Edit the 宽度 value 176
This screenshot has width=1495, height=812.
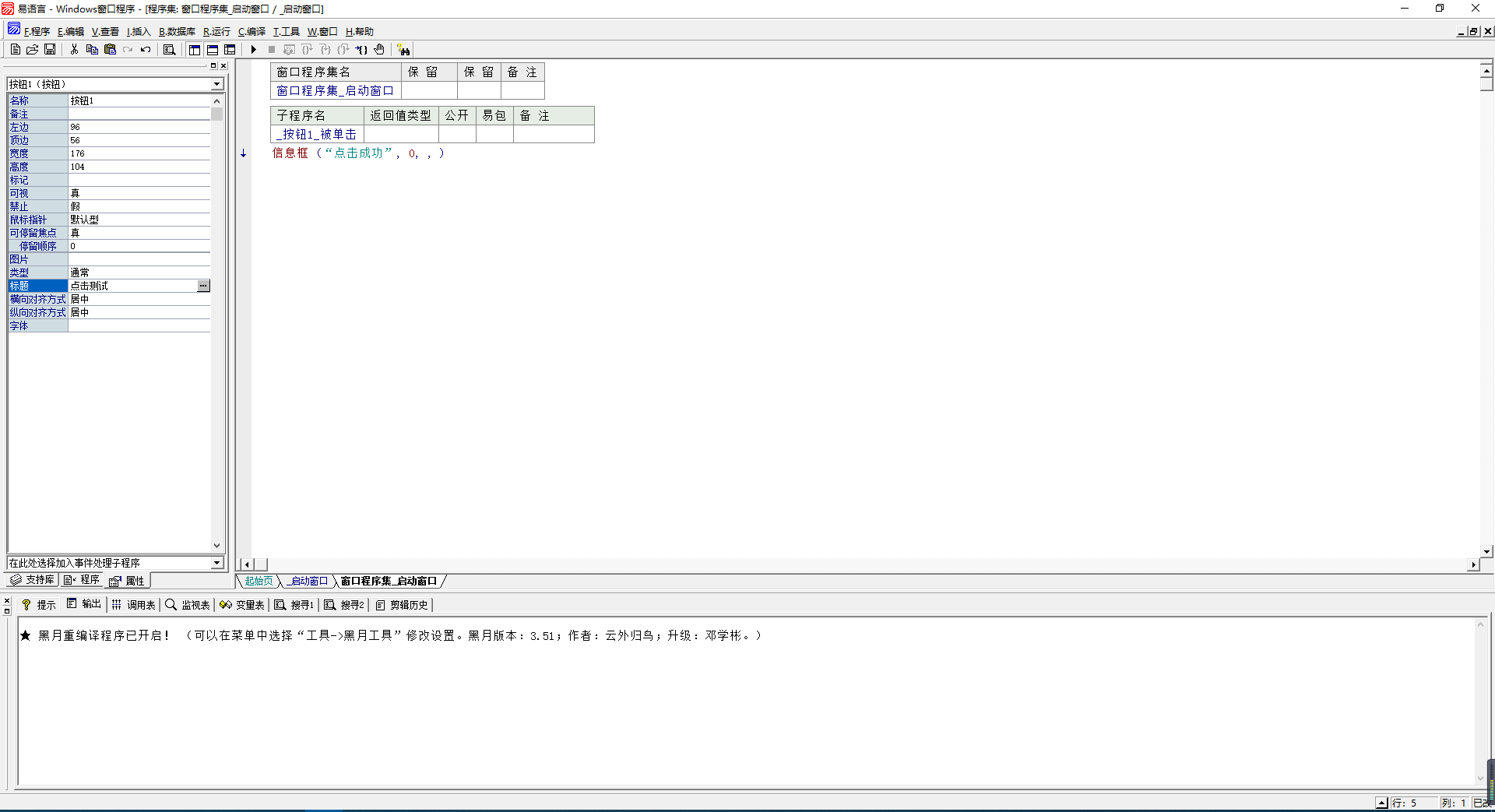click(x=139, y=153)
